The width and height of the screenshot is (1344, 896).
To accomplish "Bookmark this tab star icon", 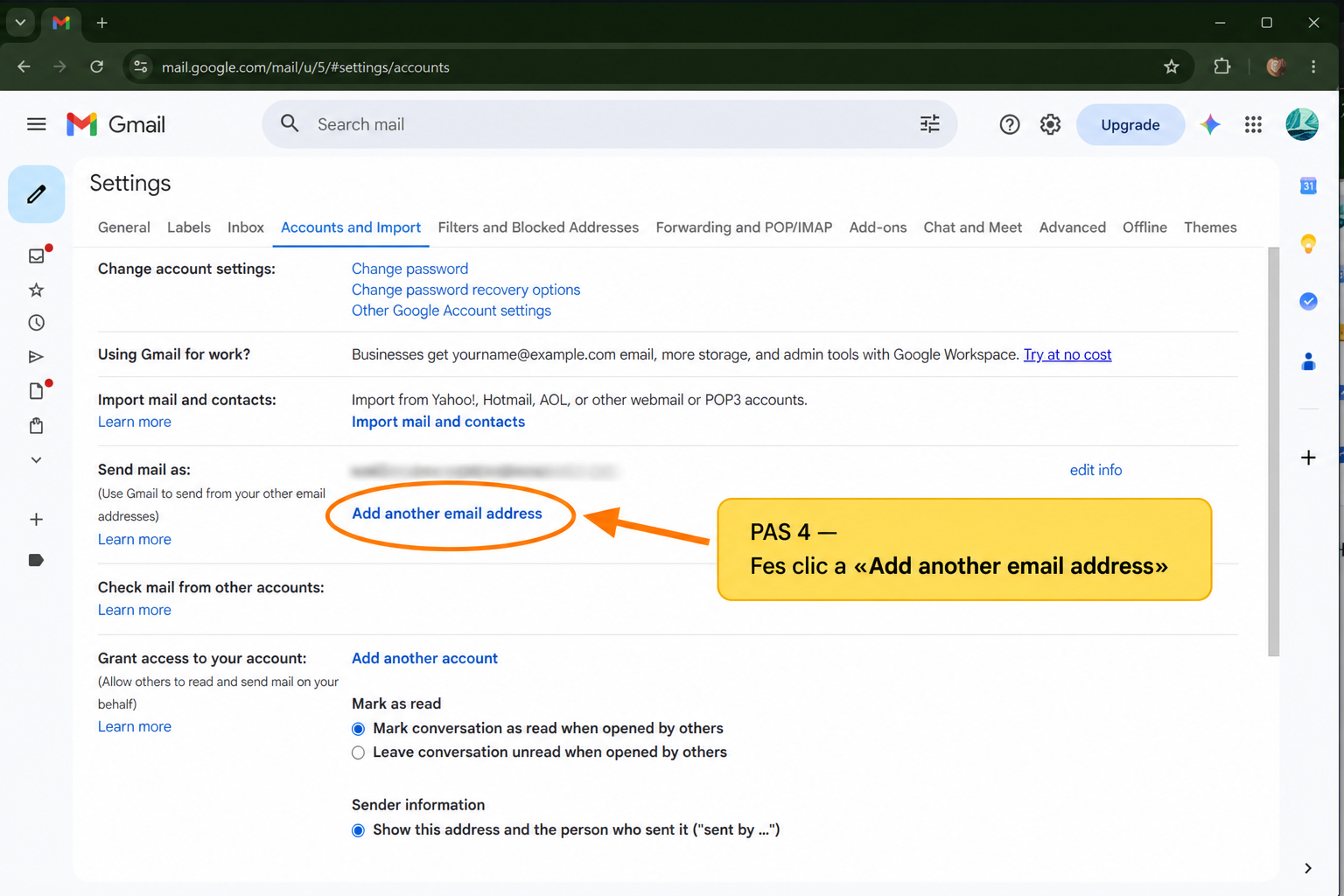I will (1171, 67).
